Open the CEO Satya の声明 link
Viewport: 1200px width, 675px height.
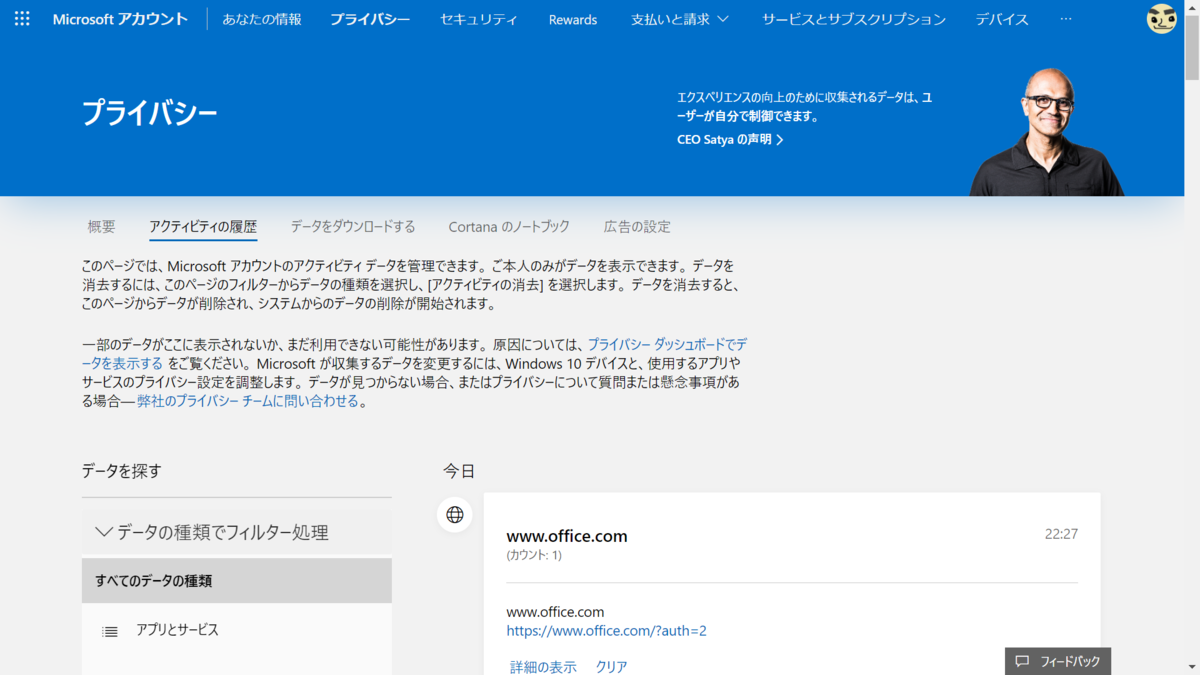730,140
